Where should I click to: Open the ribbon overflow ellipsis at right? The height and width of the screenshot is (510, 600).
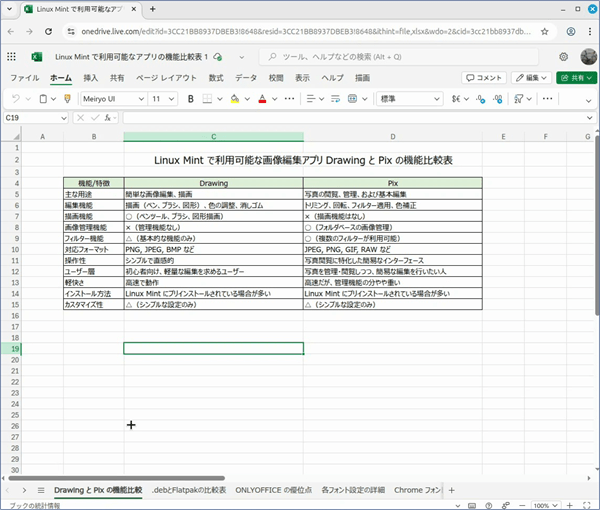point(548,99)
